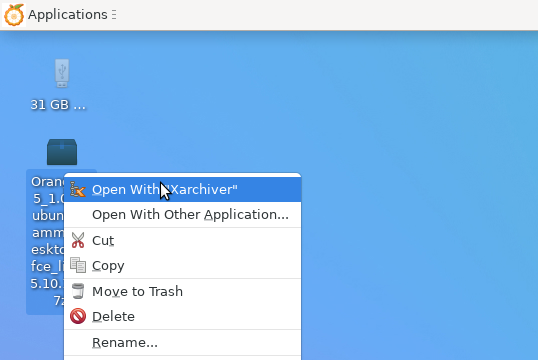The image size is (538, 360).
Task: Select Delete from the context menu
Action: click(183, 316)
